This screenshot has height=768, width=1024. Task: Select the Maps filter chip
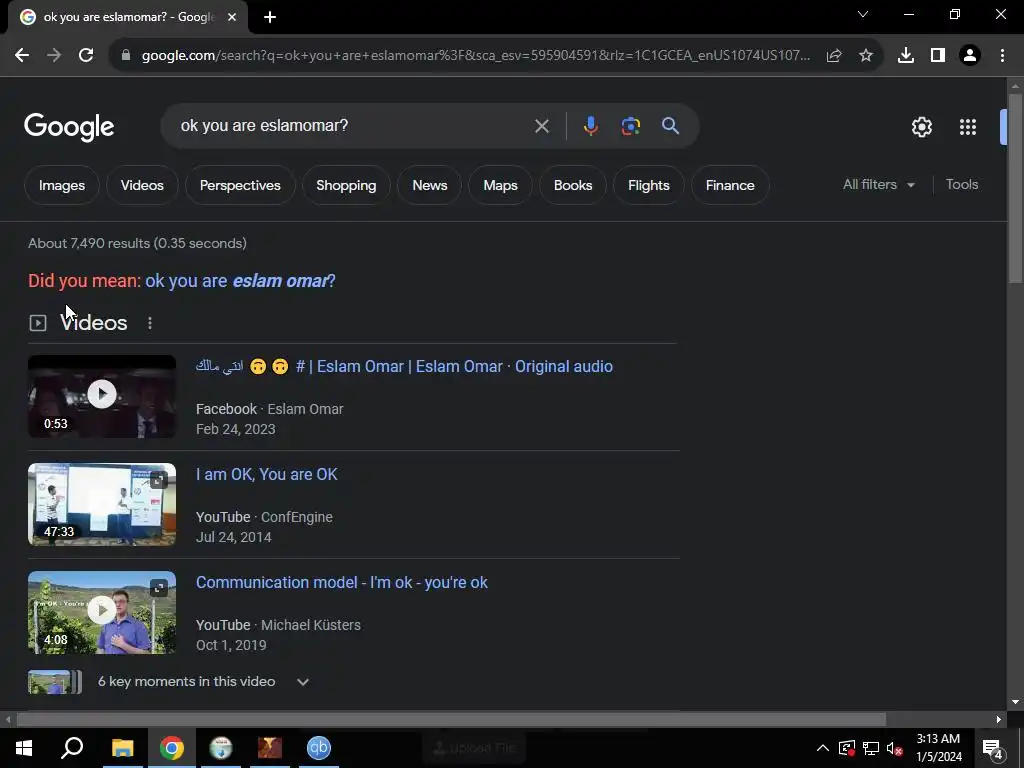coord(500,185)
